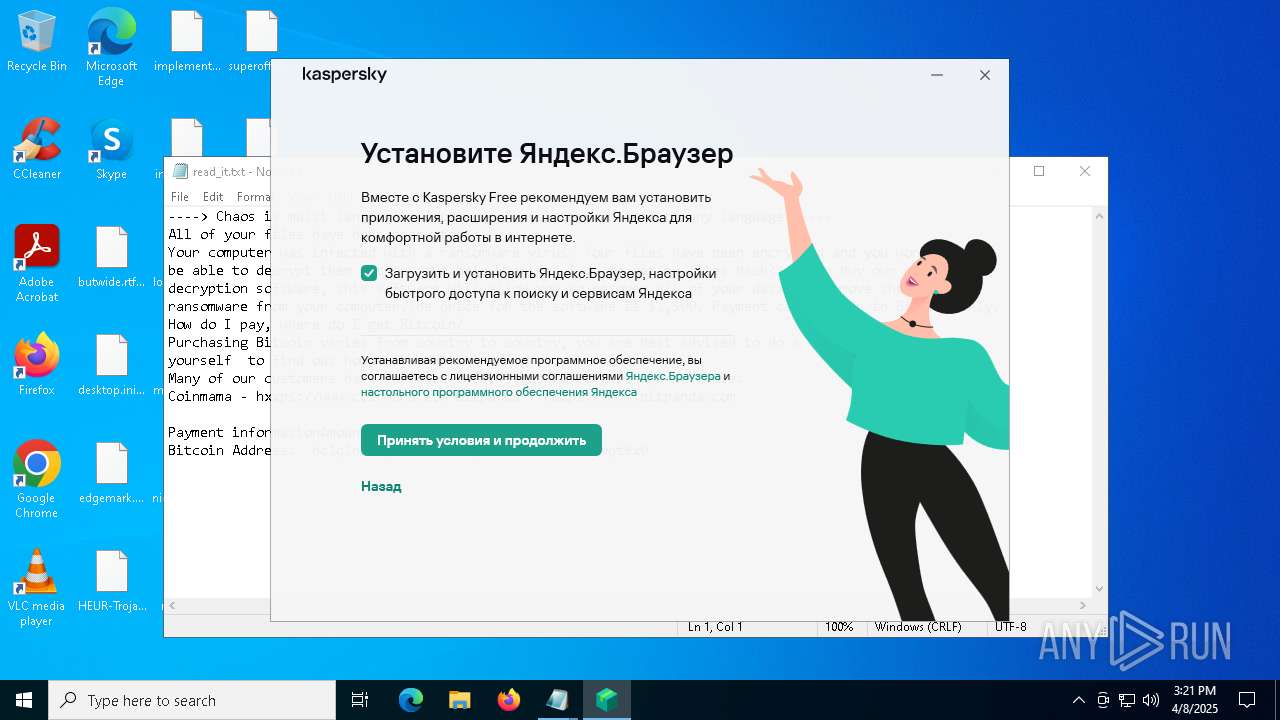Open Microsoft Edge desktop shortcut

111,48
